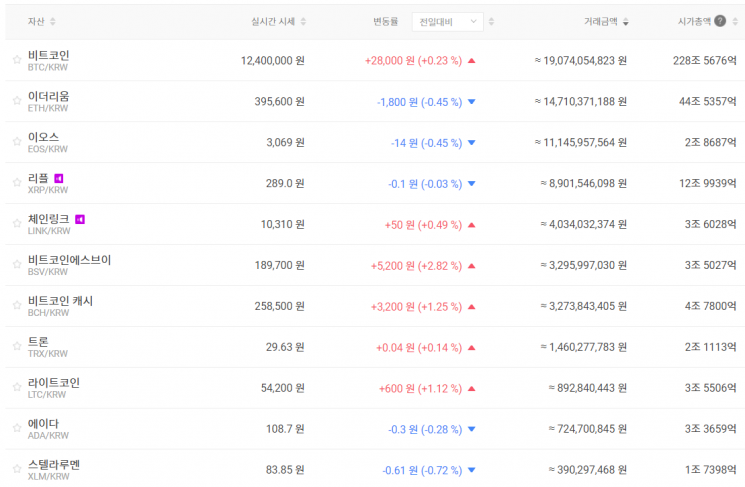This screenshot has height=487, width=745.
Task: Toggle the star for EOS/KRW row
Action: pyautogui.click(x=17, y=142)
